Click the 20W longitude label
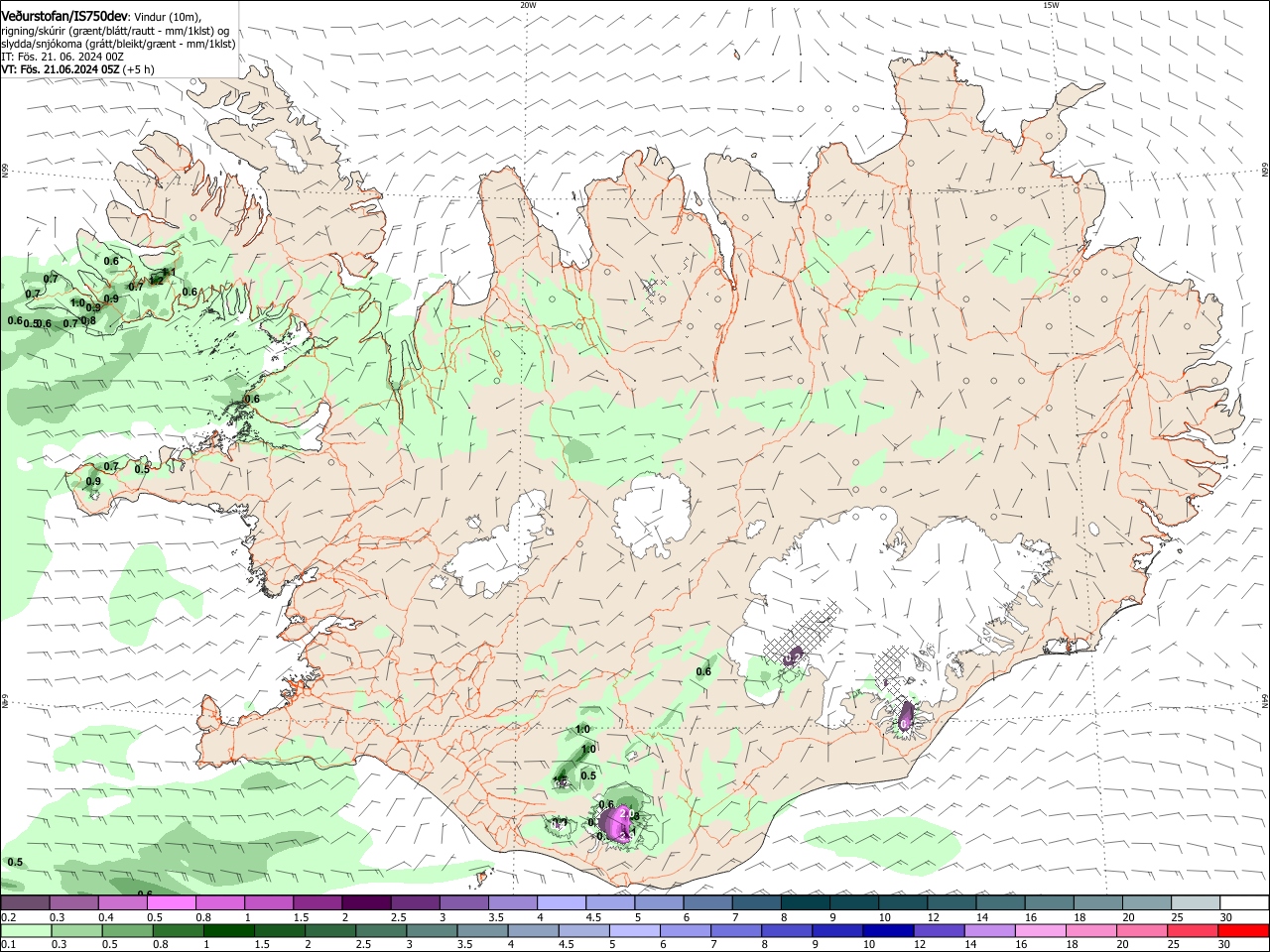Image resolution: width=1270 pixels, height=952 pixels. coord(528,5)
